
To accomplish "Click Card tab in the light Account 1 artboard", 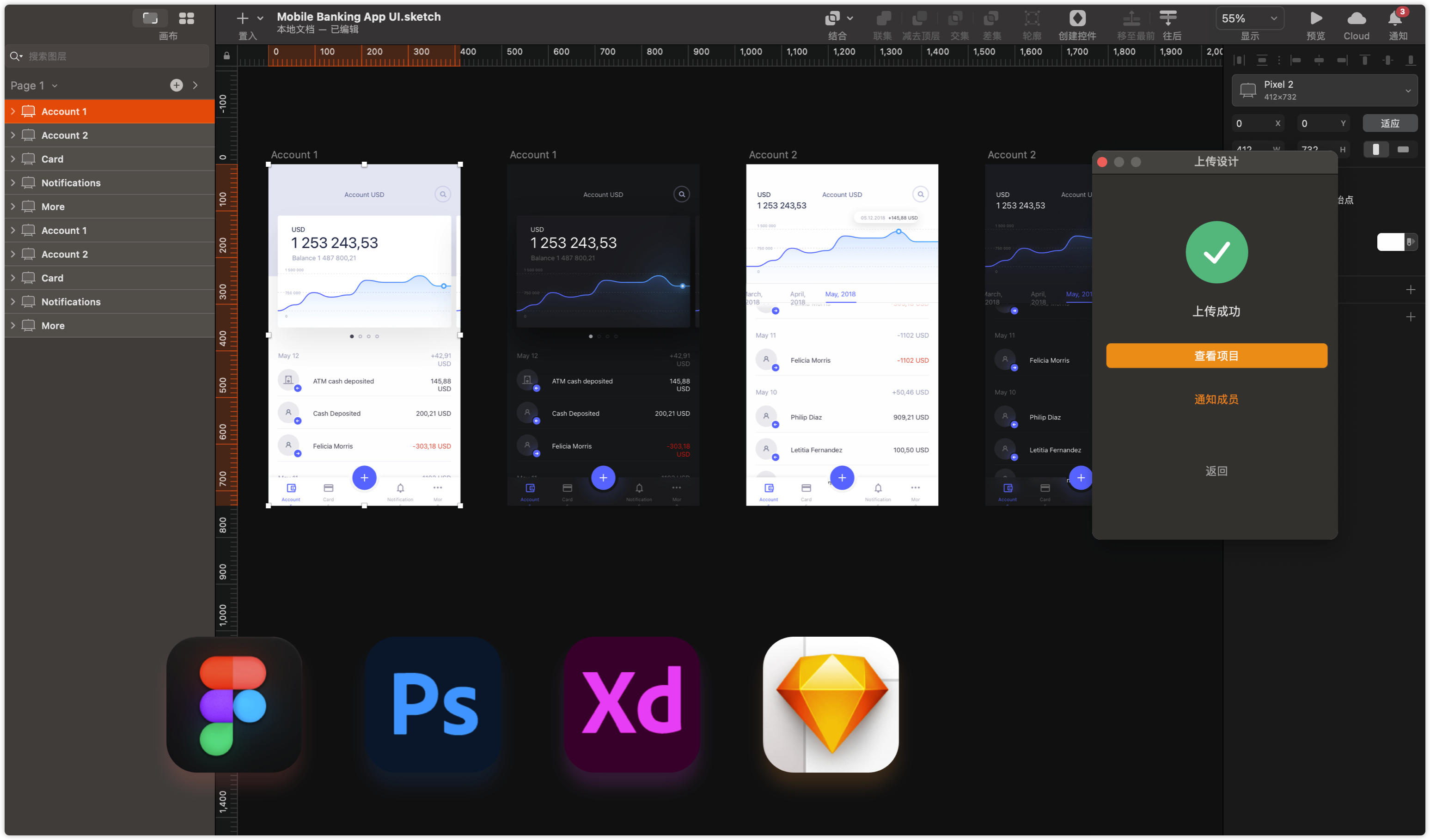I will 328,492.
